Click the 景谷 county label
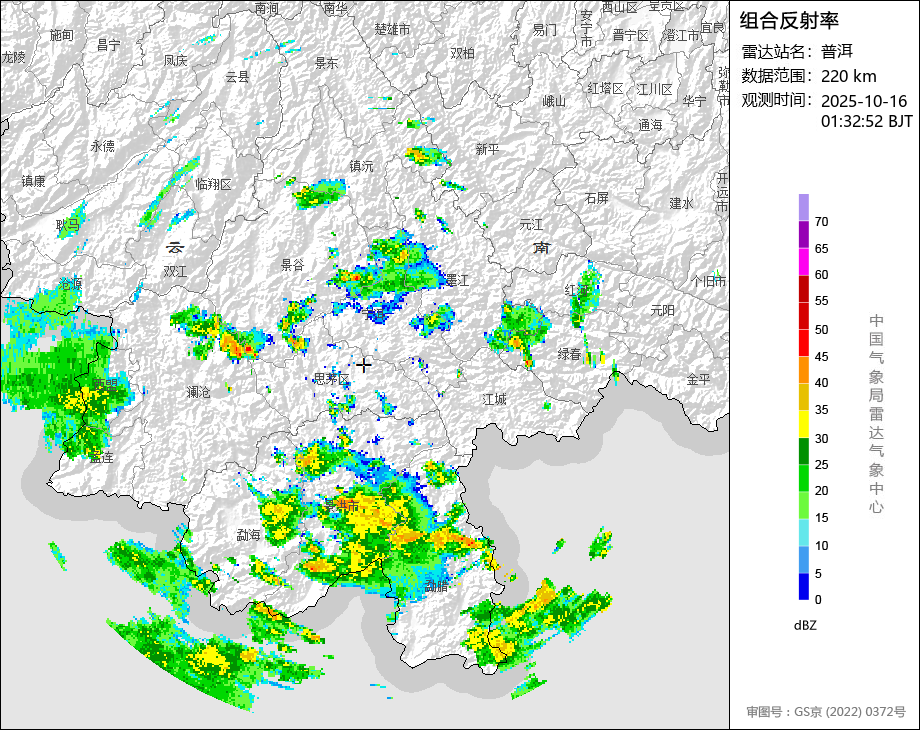Viewport: 920px width, 730px height. [292, 265]
